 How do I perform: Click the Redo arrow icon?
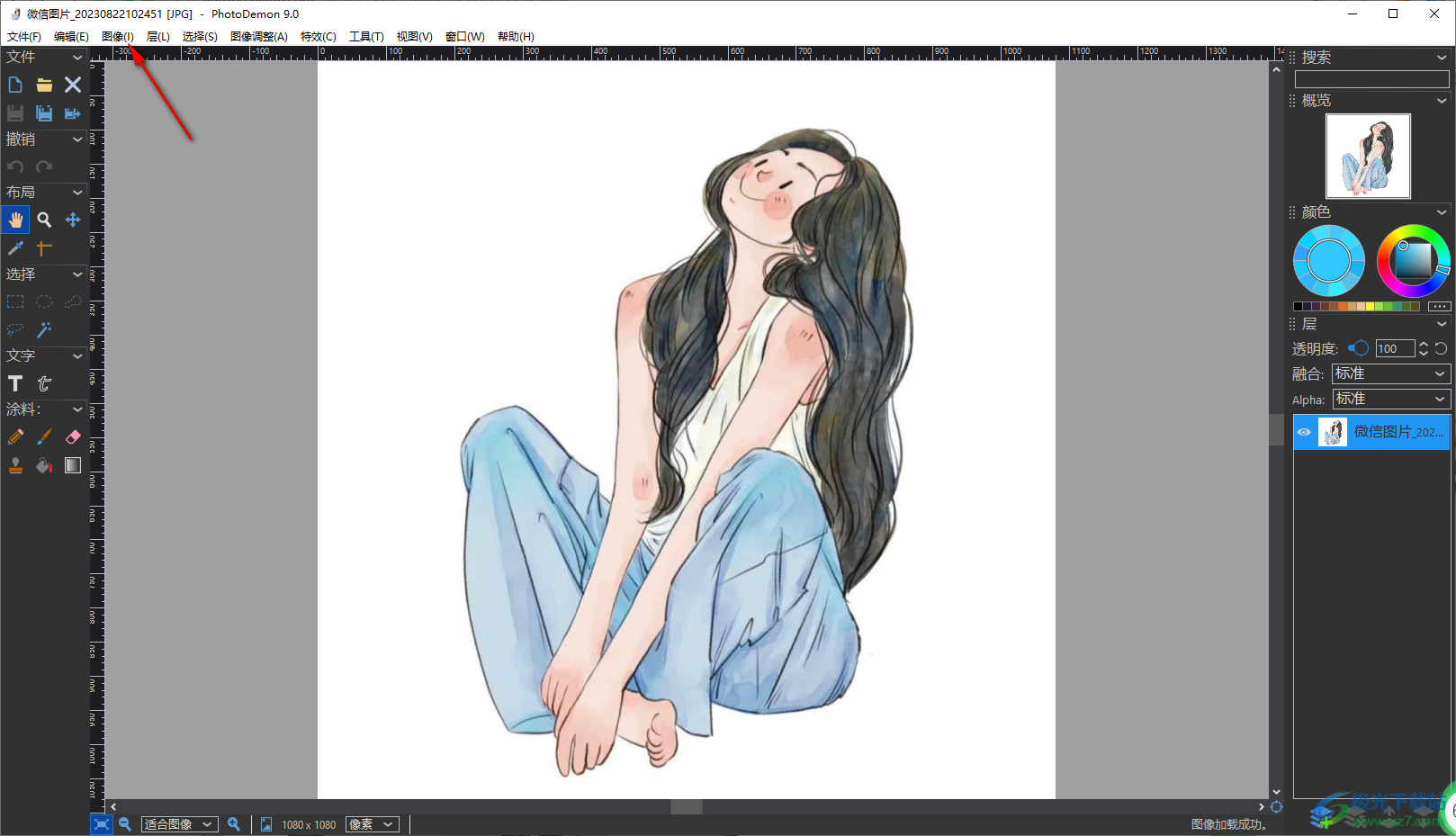44,166
